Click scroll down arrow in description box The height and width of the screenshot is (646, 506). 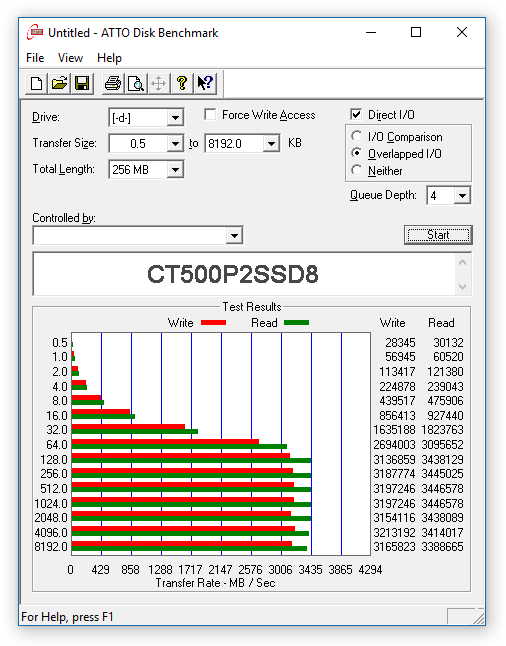point(462,287)
